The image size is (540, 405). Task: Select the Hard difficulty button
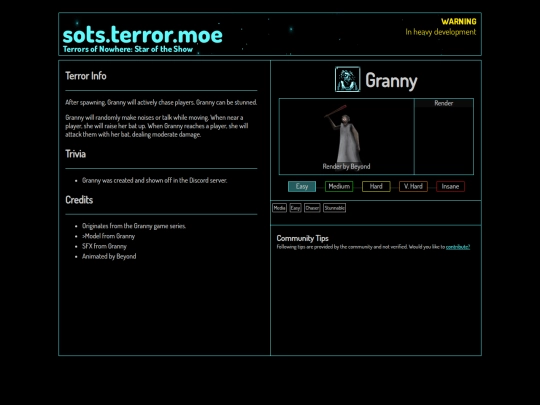click(x=376, y=186)
